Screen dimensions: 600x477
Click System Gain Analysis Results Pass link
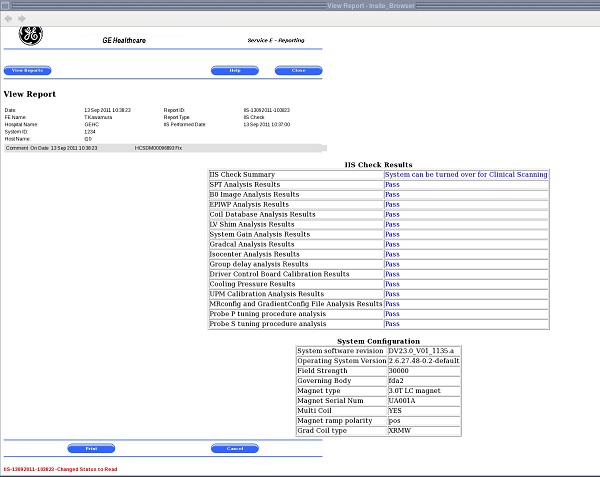(x=392, y=235)
